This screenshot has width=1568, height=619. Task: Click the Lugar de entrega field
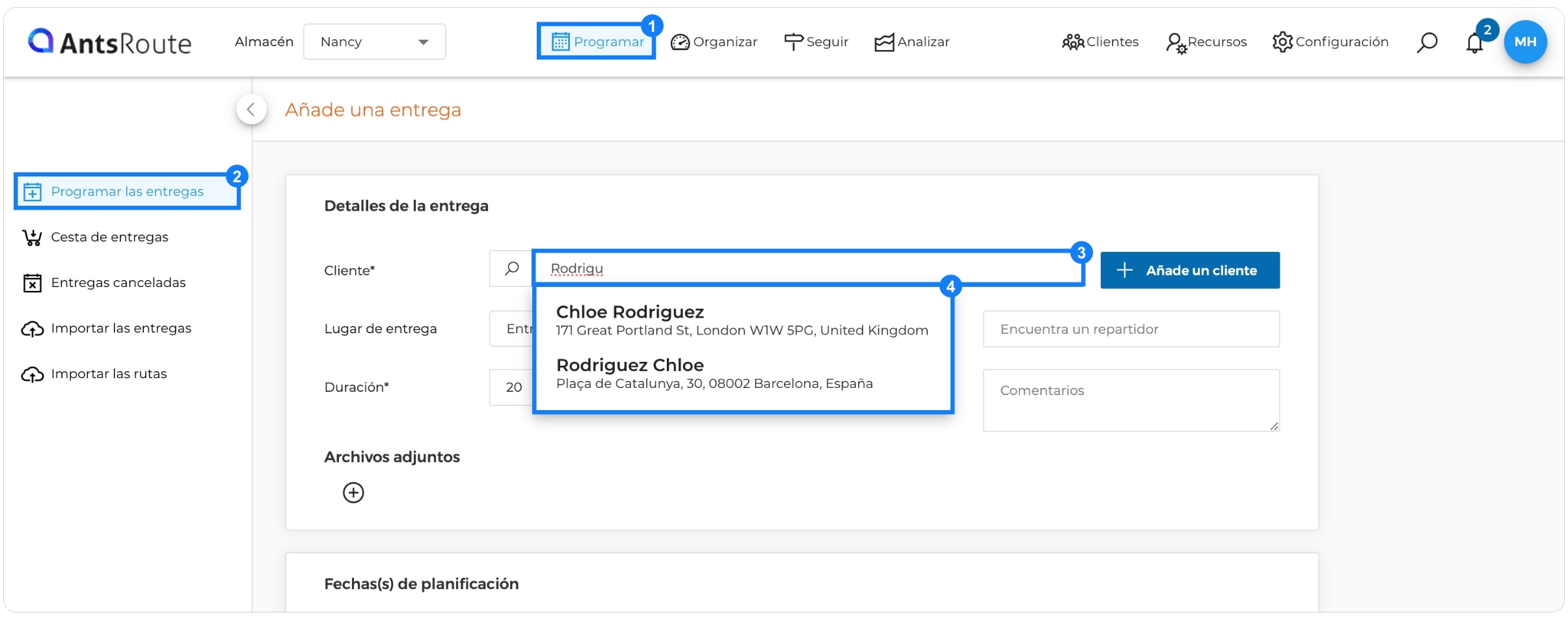tap(511, 329)
